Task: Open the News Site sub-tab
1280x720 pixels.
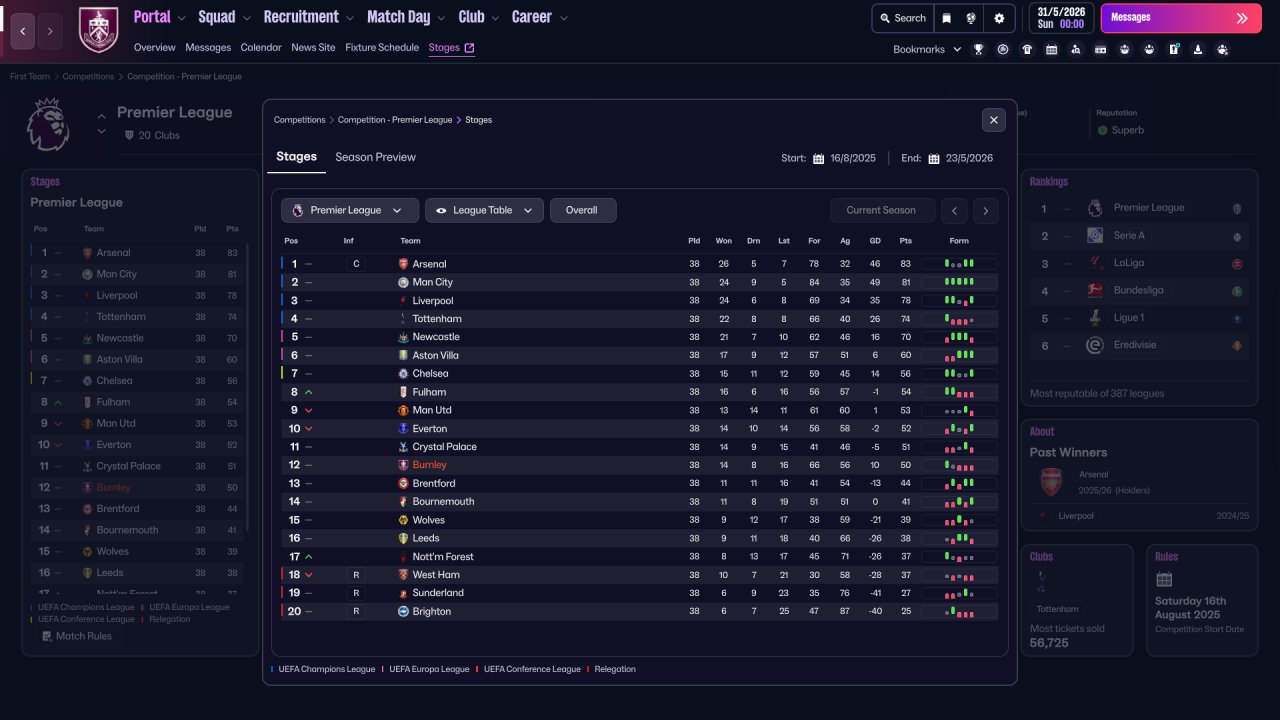Action: (313, 48)
